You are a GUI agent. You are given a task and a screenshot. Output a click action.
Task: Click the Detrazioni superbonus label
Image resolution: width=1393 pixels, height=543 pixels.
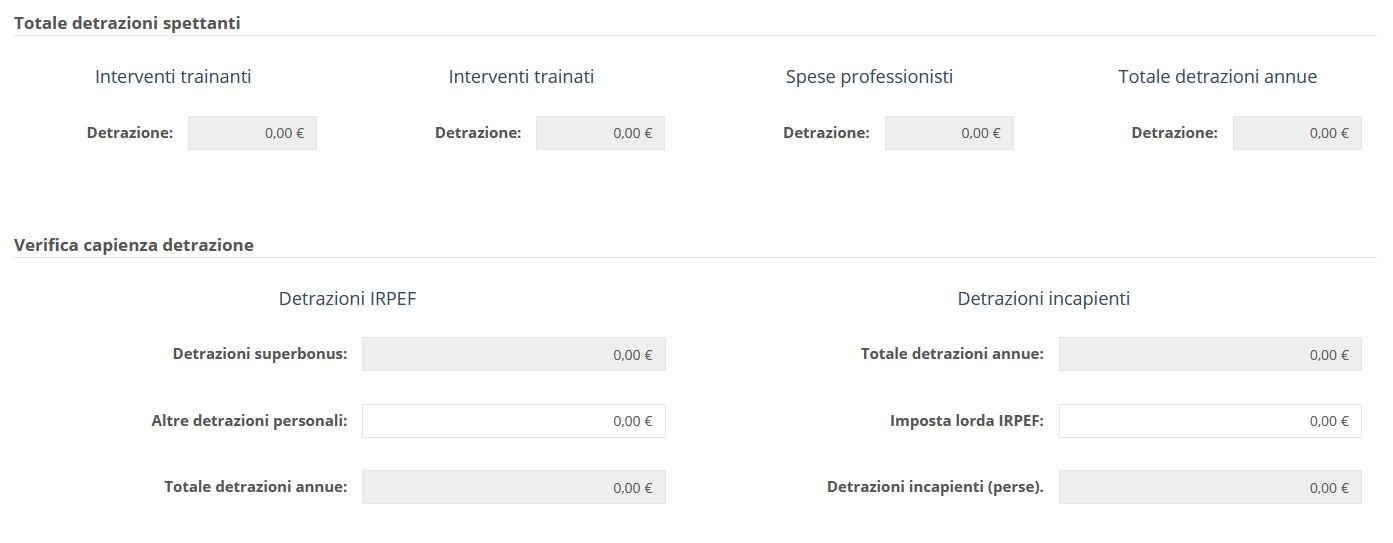[260, 354]
